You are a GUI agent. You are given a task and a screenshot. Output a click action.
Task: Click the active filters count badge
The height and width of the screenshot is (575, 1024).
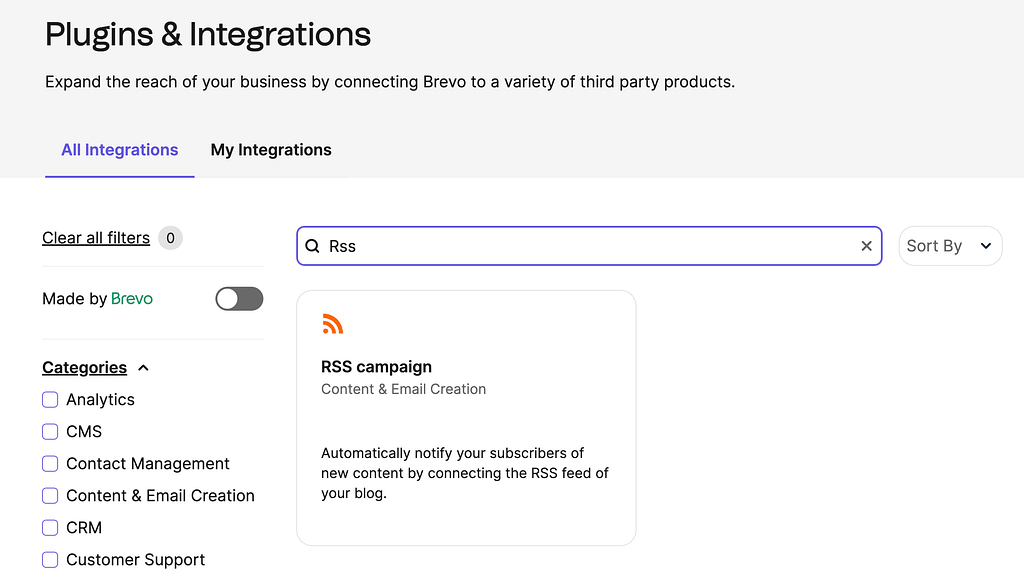[x=170, y=238]
